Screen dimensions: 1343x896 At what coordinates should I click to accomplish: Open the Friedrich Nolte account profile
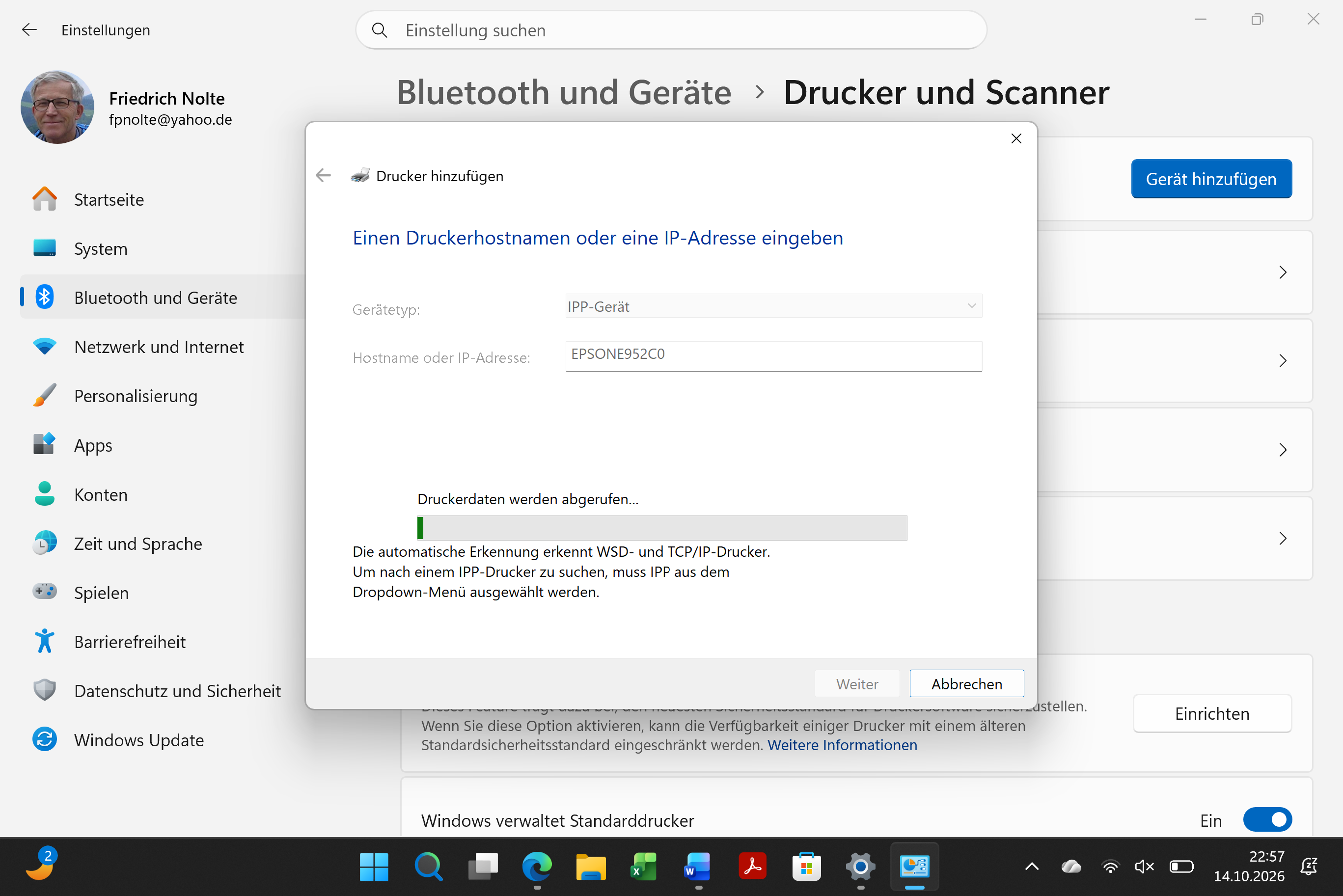[127, 108]
